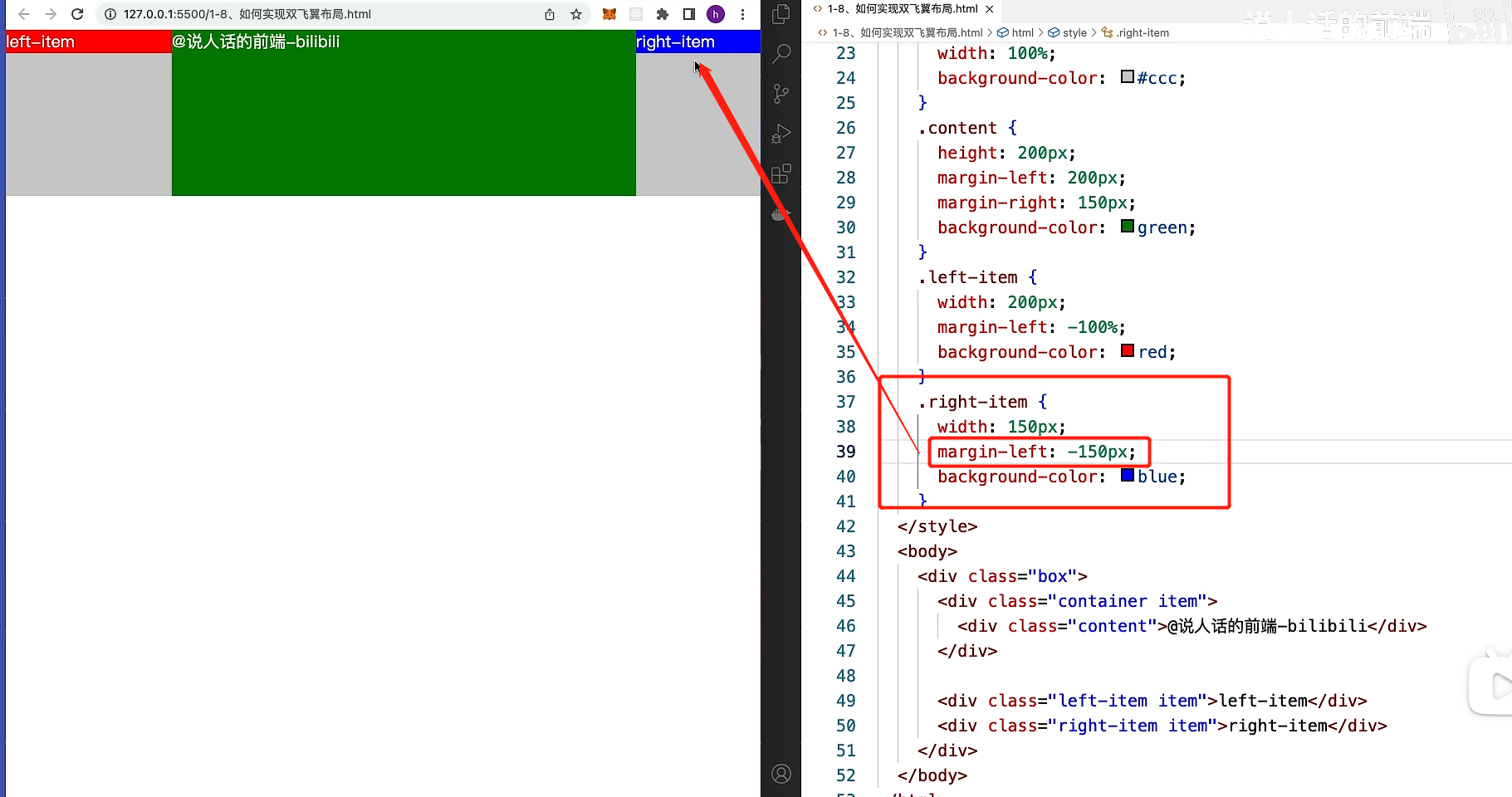Click red left-item box in page

click(x=89, y=42)
